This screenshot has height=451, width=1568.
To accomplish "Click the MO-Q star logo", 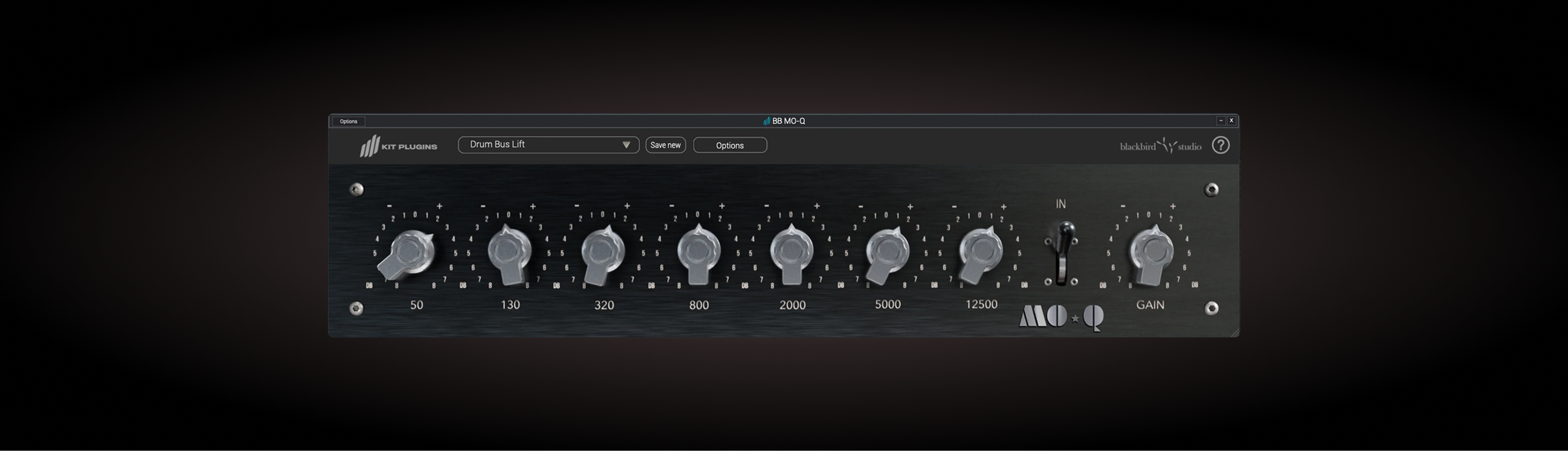I will click(1061, 317).
